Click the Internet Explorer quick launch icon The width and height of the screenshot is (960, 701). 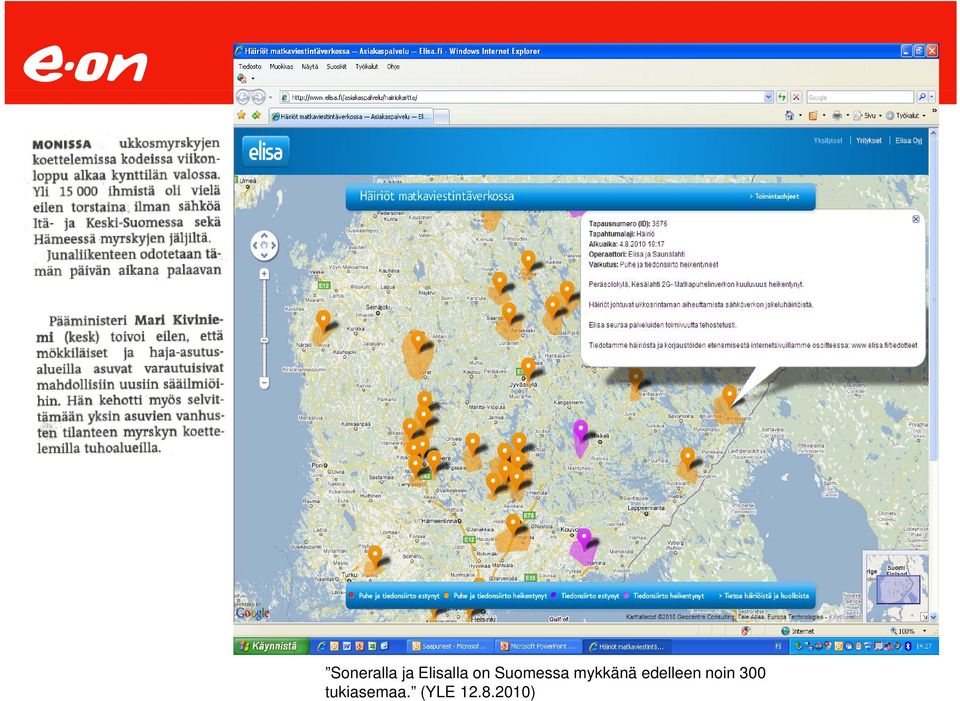(x=321, y=646)
